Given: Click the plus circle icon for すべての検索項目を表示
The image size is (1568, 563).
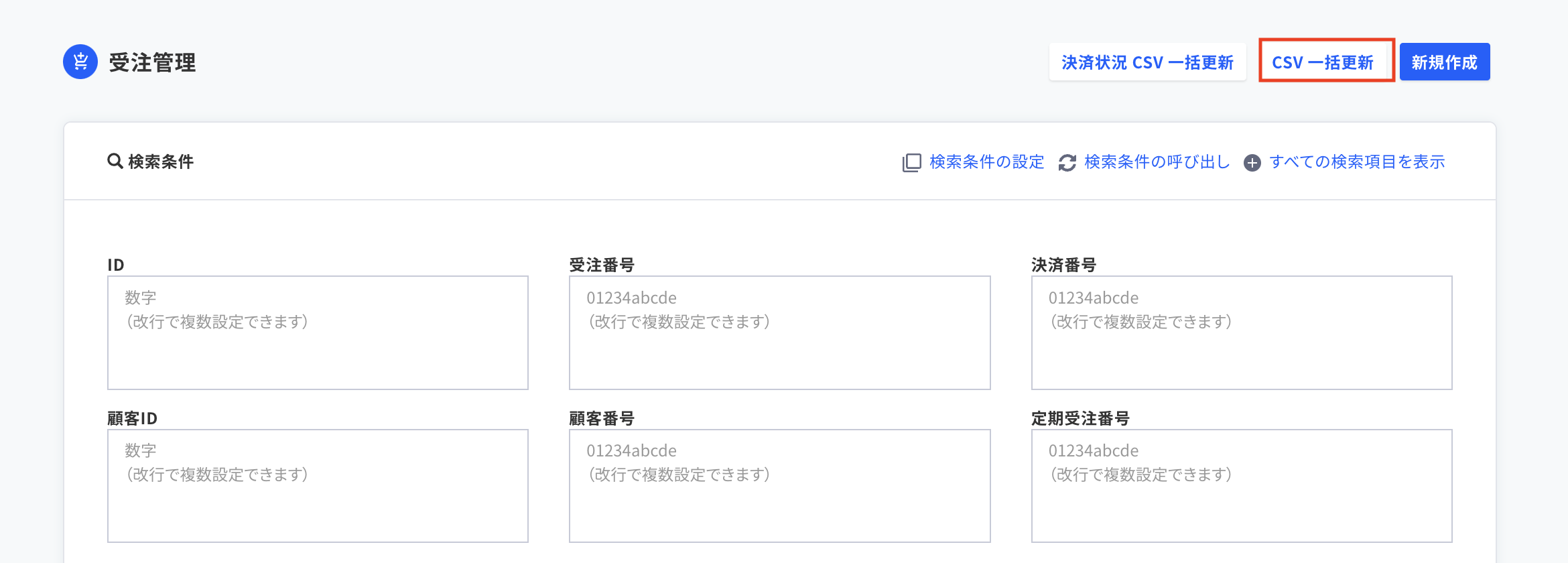Looking at the screenshot, I should point(1252,163).
